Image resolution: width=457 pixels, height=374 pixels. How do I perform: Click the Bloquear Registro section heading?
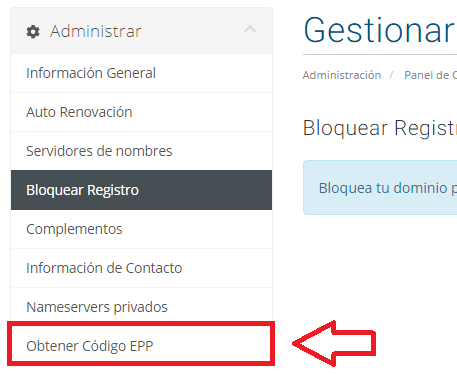coord(380,128)
